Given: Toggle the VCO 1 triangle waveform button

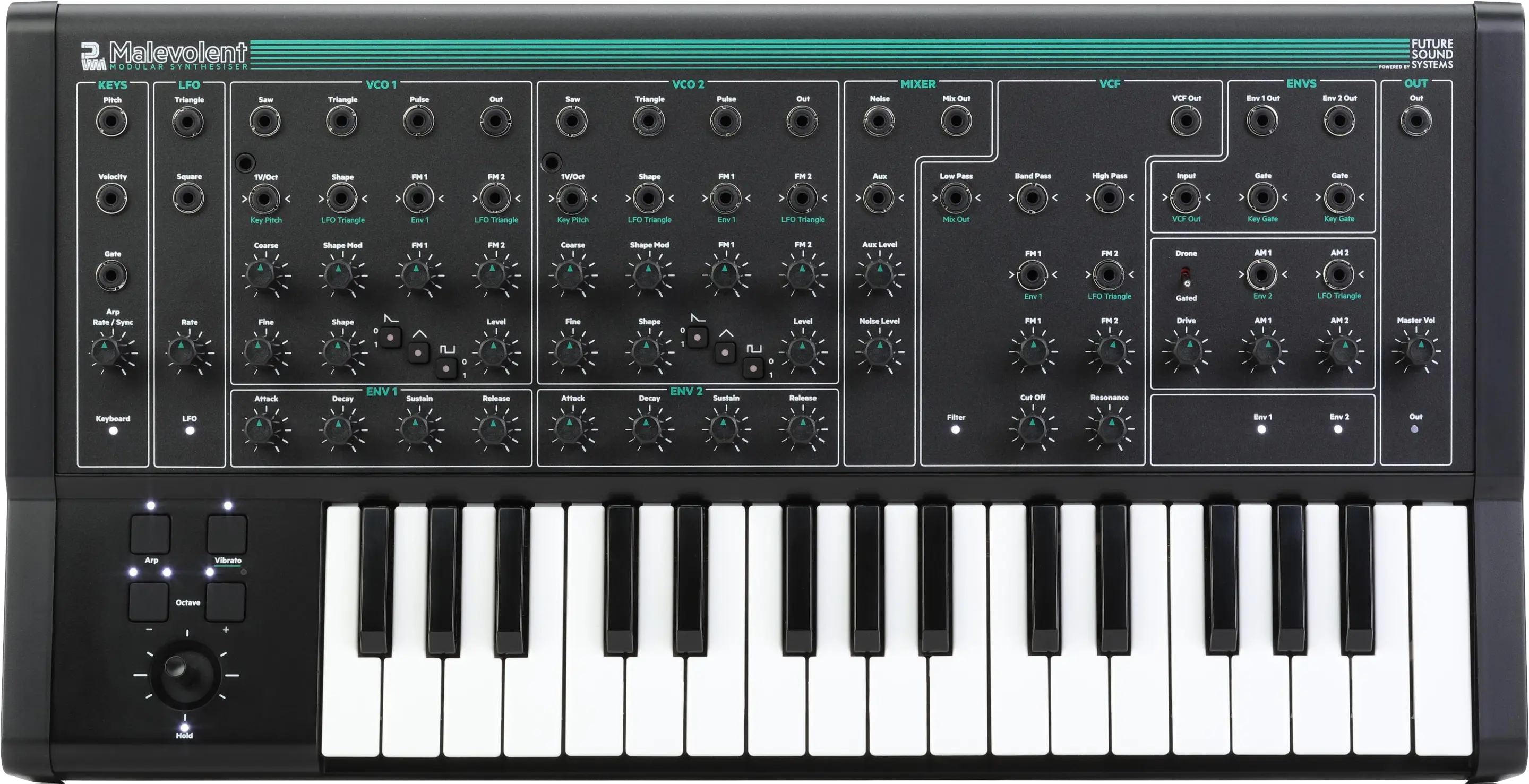Looking at the screenshot, I should point(418,352).
